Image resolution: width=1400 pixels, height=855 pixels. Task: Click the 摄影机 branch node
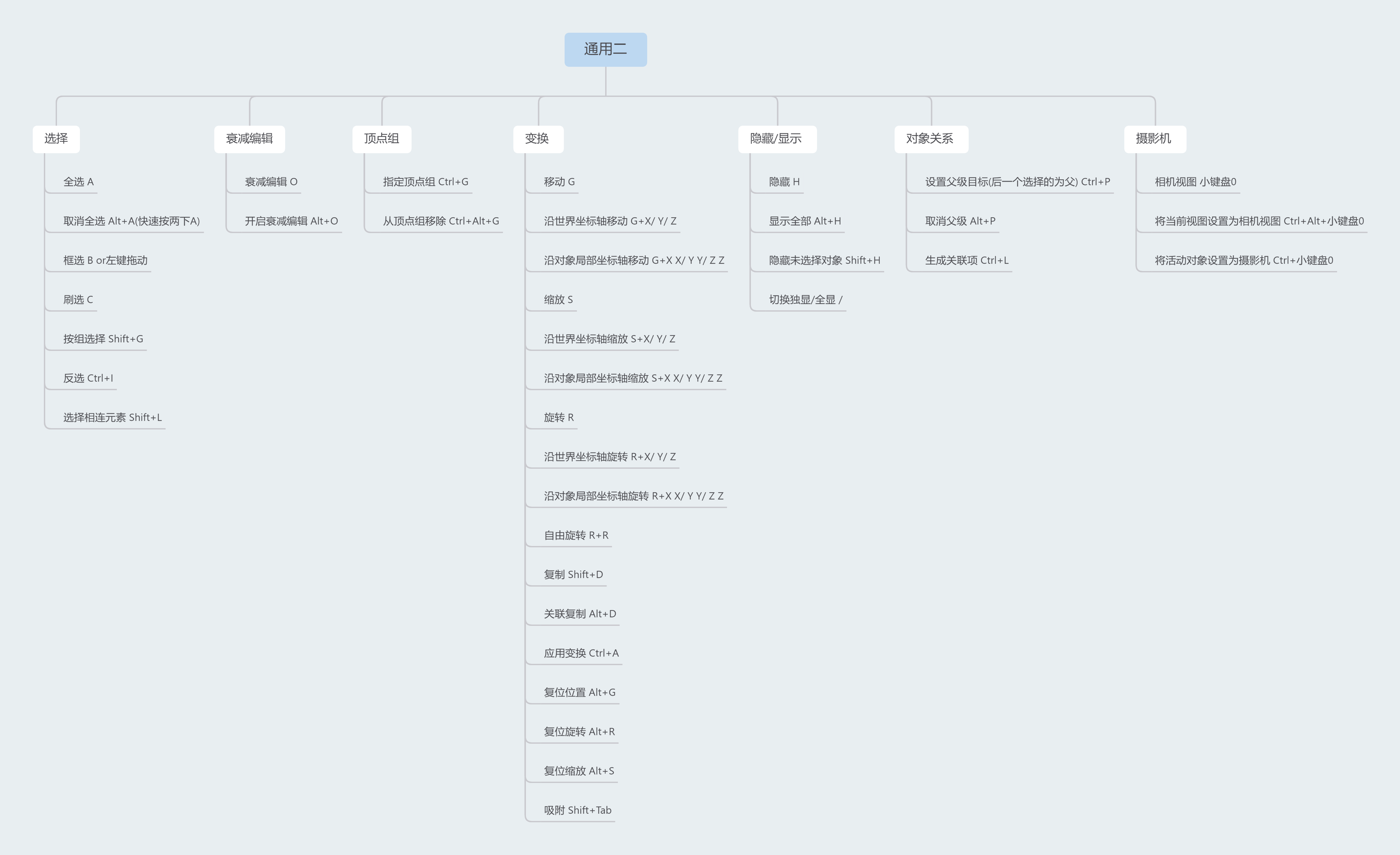(1153, 138)
